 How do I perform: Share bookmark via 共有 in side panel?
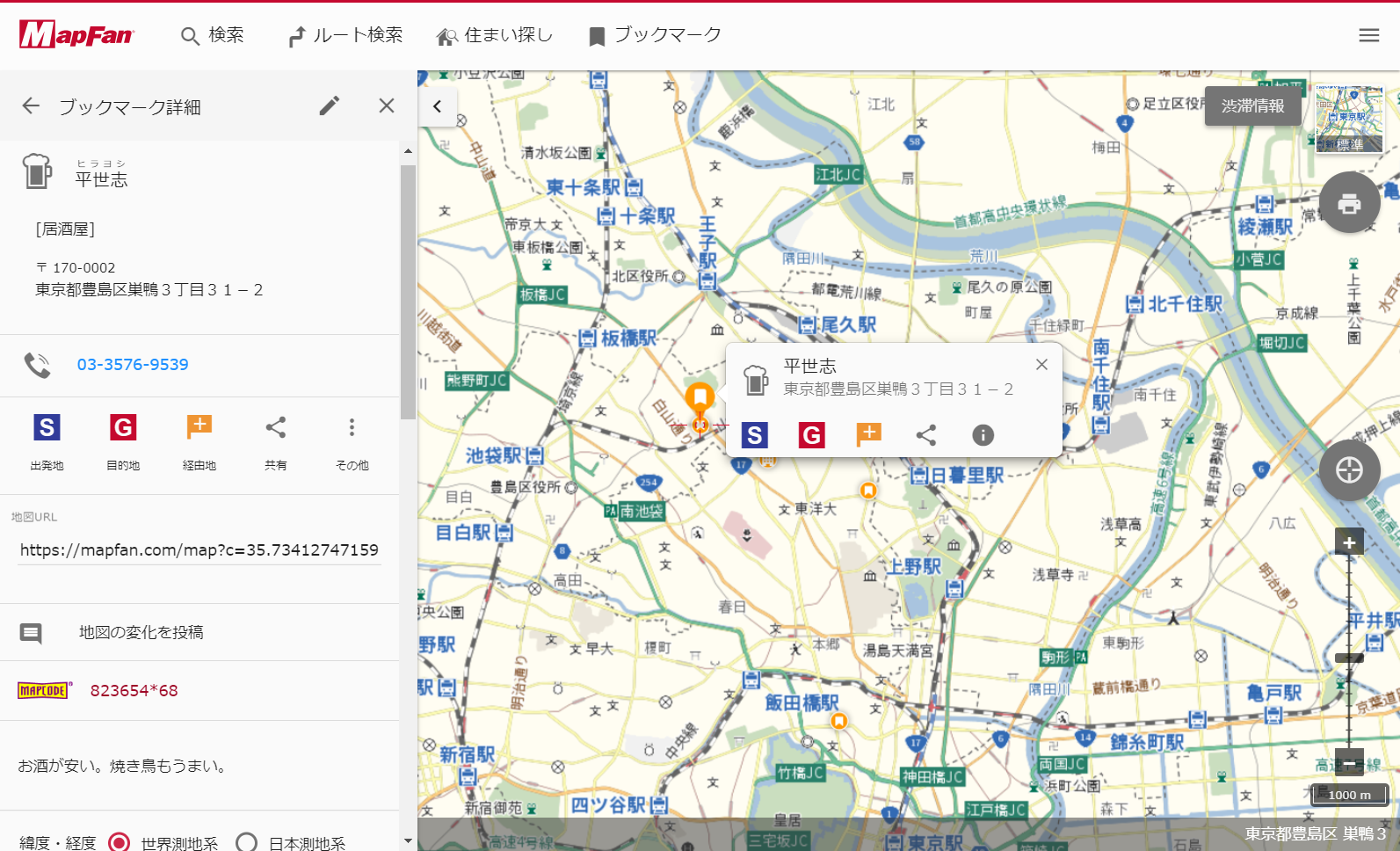tap(276, 442)
